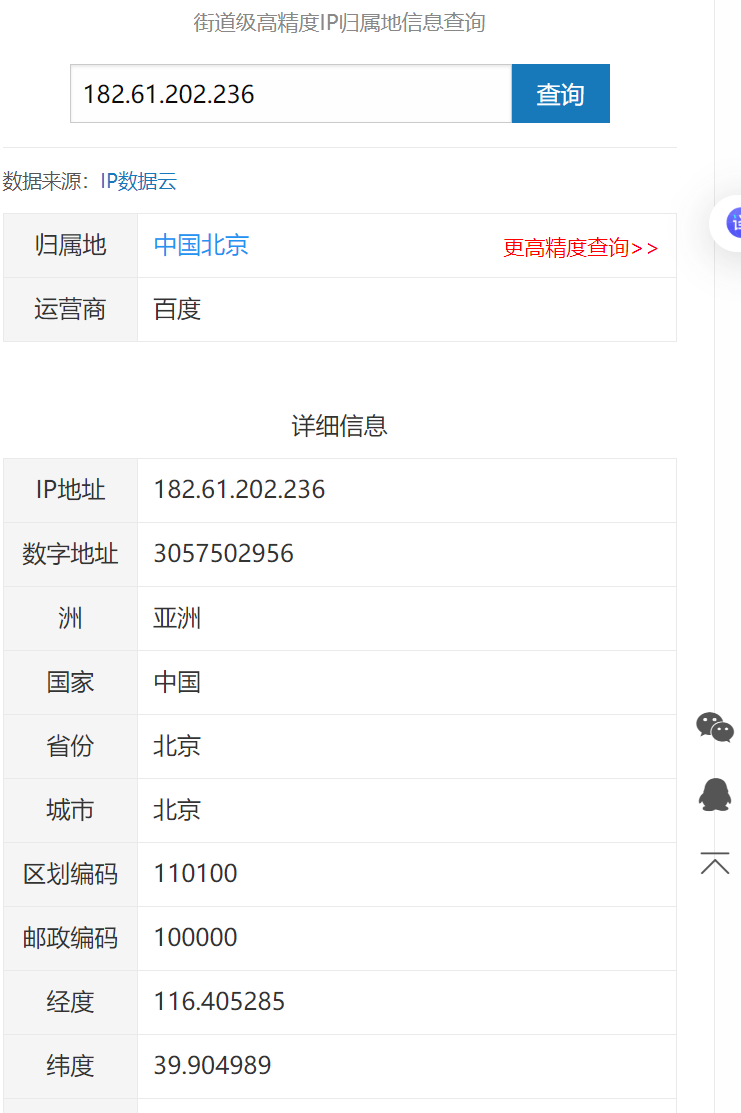The image size is (741, 1113).
Task: Click the 国家 row label
Action: point(70,682)
